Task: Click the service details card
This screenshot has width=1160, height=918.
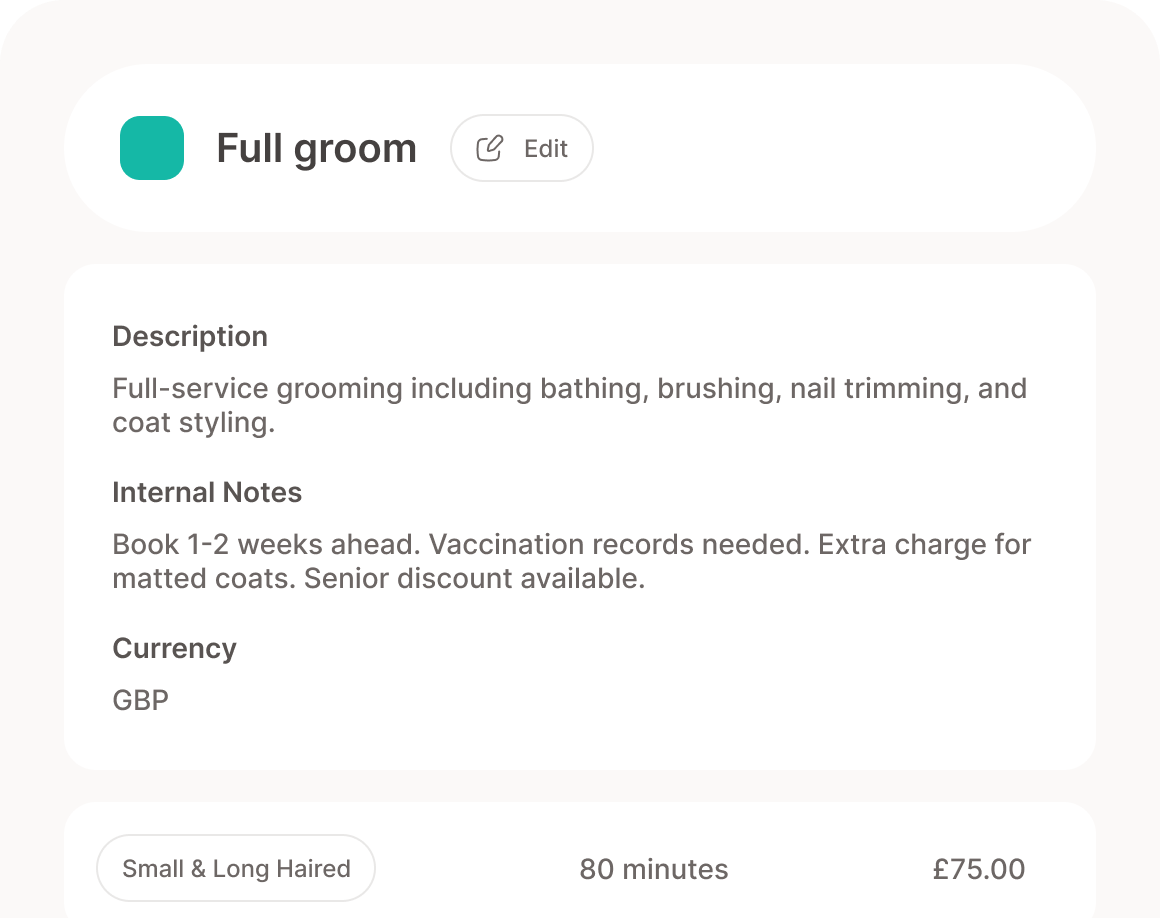Action: (x=580, y=515)
